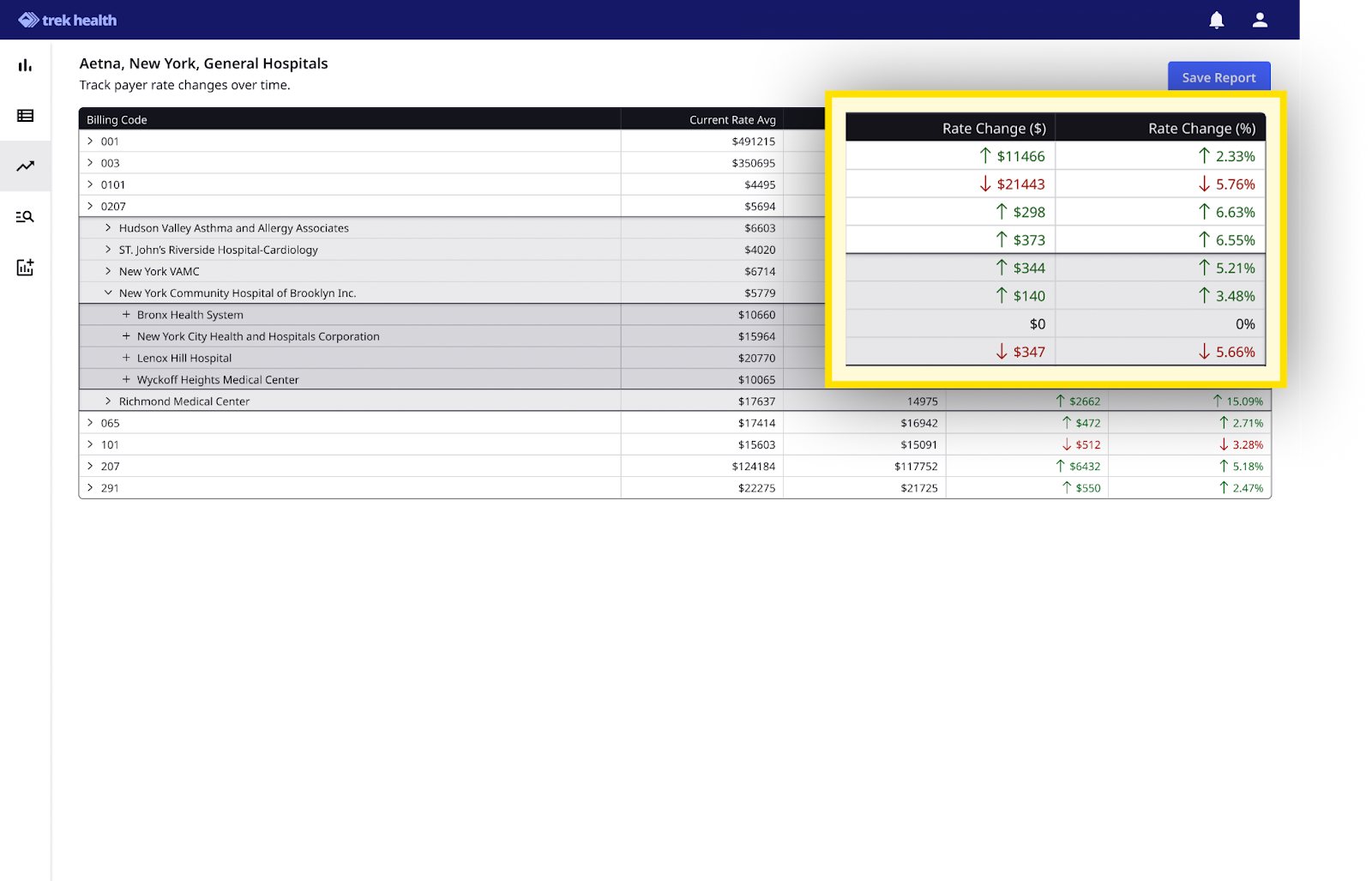Select the $347 rate decrease value
Screen dimensions: 1372x881
[1020, 352]
